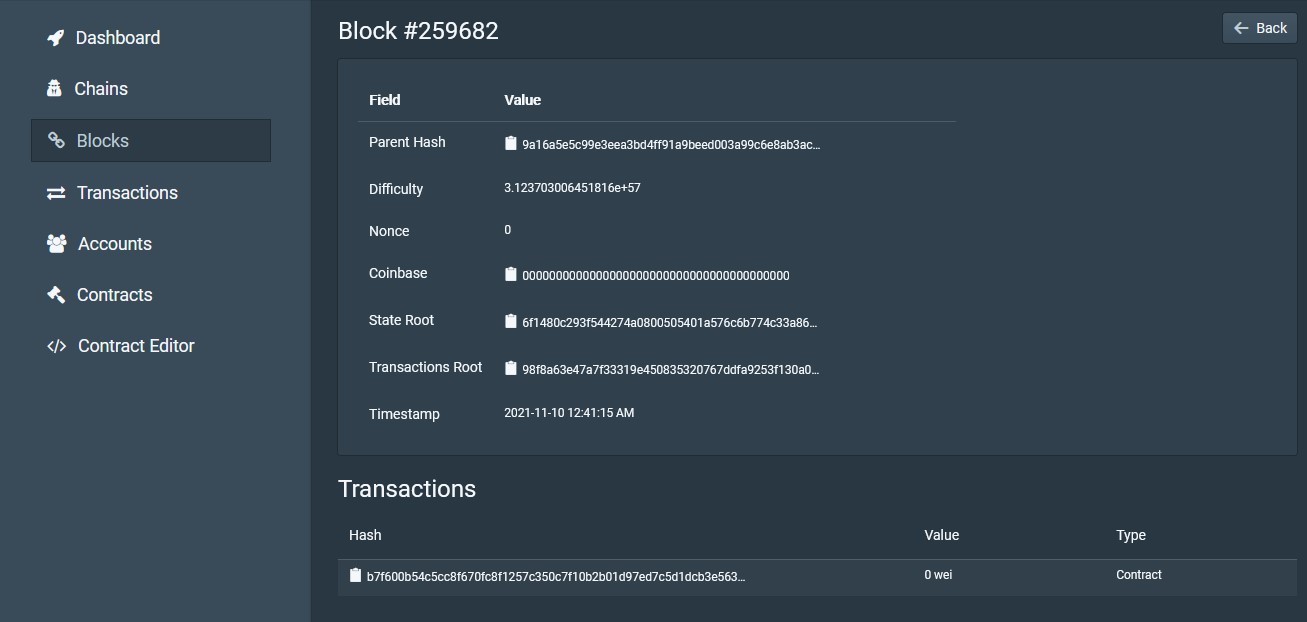This screenshot has width=1307, height=622.
Task: Open the Contract Editor page
Action: pyautogui.click(x=136, y=346)
